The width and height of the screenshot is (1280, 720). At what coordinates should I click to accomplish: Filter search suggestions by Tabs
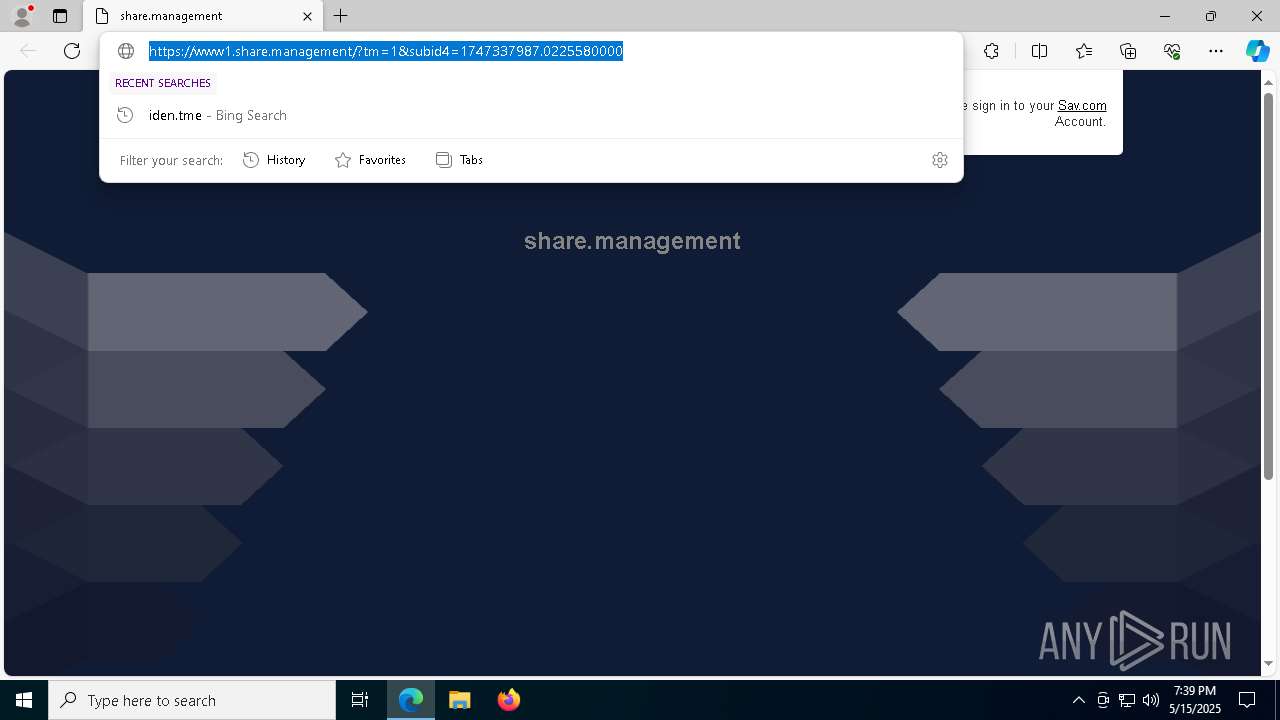(459, 160)
